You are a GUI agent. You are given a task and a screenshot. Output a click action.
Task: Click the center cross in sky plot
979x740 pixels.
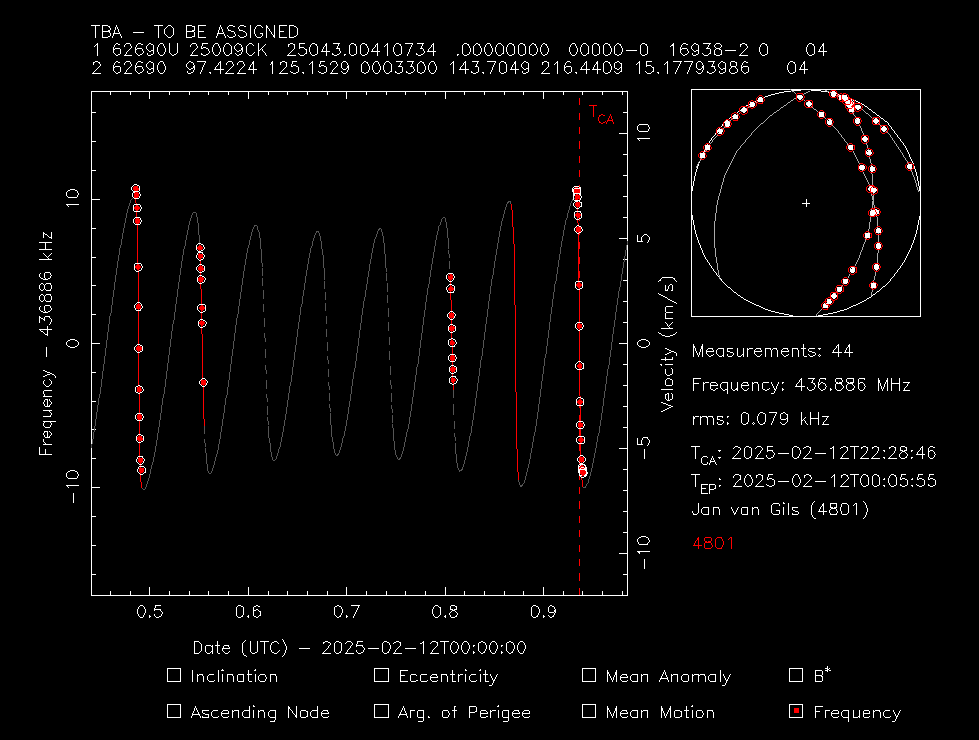(806, 203)
